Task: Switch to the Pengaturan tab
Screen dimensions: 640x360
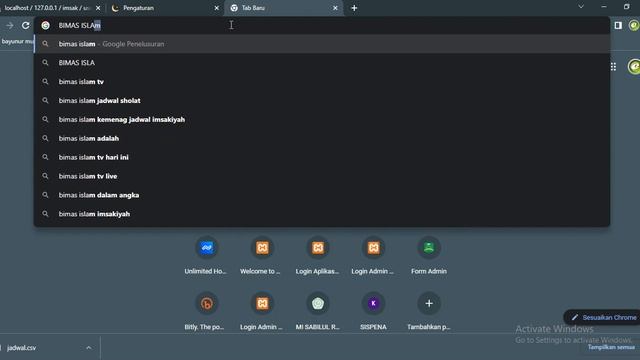Action: click(163, 8)
